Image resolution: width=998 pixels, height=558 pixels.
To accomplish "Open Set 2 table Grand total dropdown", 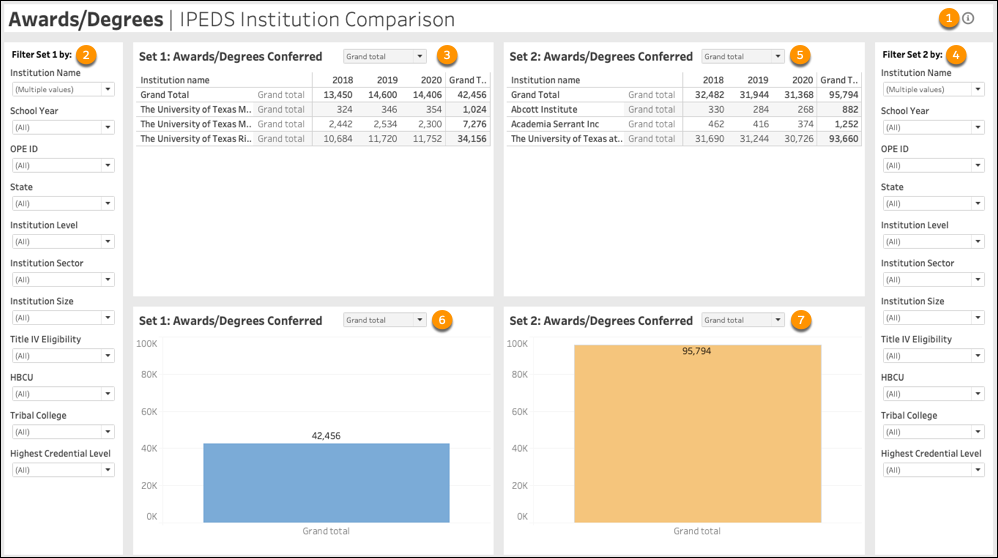I will (x=743, y=57).
